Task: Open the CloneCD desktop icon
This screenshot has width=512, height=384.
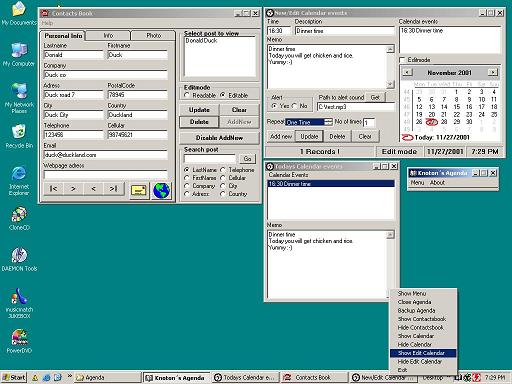Action: coord(19,219)
